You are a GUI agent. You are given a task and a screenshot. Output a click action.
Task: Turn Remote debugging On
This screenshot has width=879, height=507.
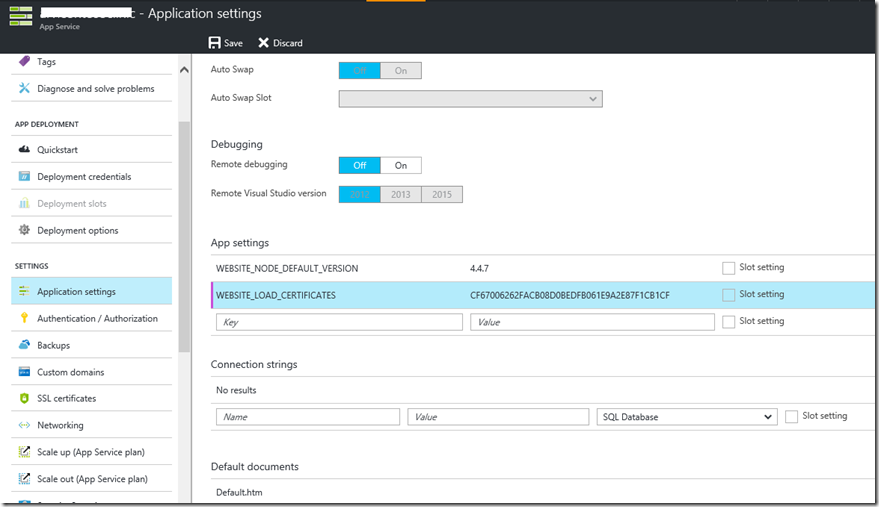pyautogui.click(x=401, y=166)
